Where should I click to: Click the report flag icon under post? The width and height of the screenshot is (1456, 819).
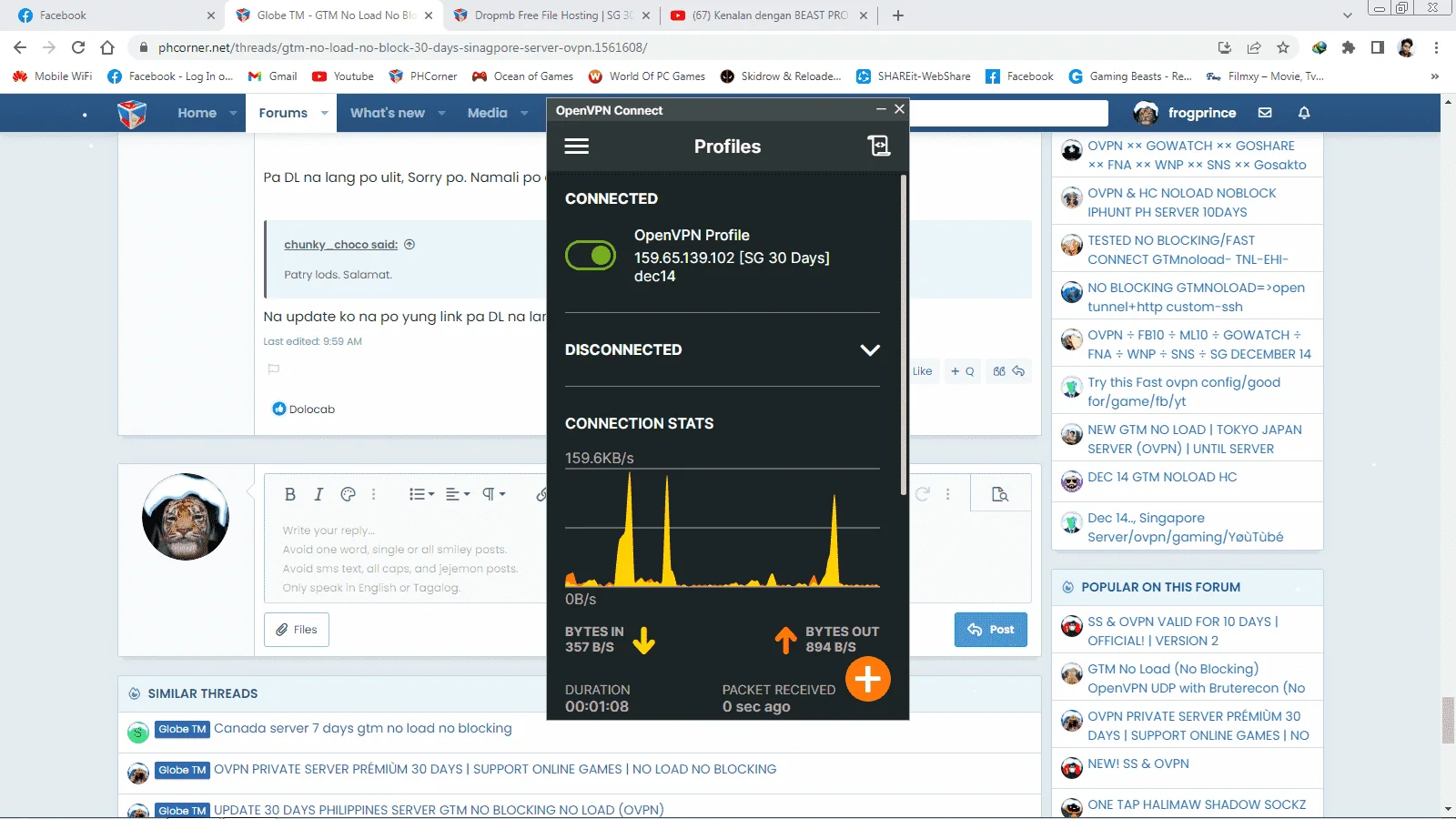(273, 369)
